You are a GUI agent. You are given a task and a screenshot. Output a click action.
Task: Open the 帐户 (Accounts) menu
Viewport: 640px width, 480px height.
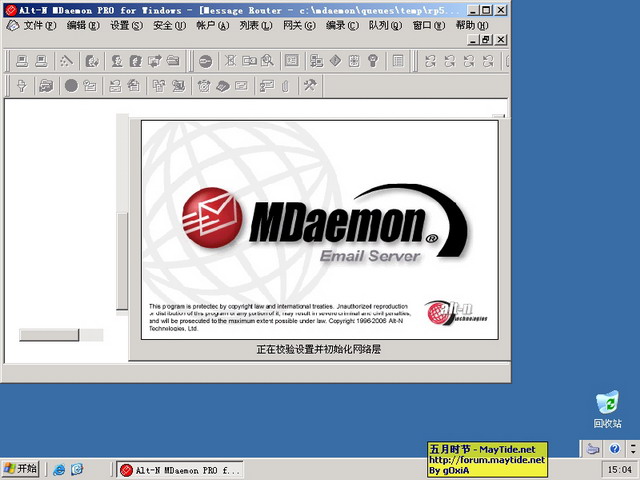211,25
